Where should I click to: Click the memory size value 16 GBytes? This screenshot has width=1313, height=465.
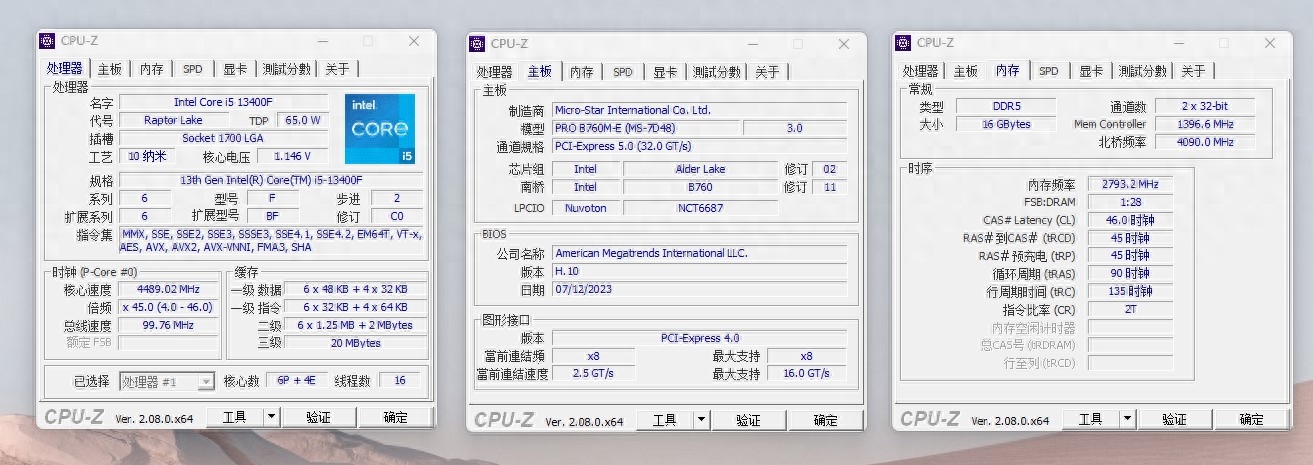1005,124
